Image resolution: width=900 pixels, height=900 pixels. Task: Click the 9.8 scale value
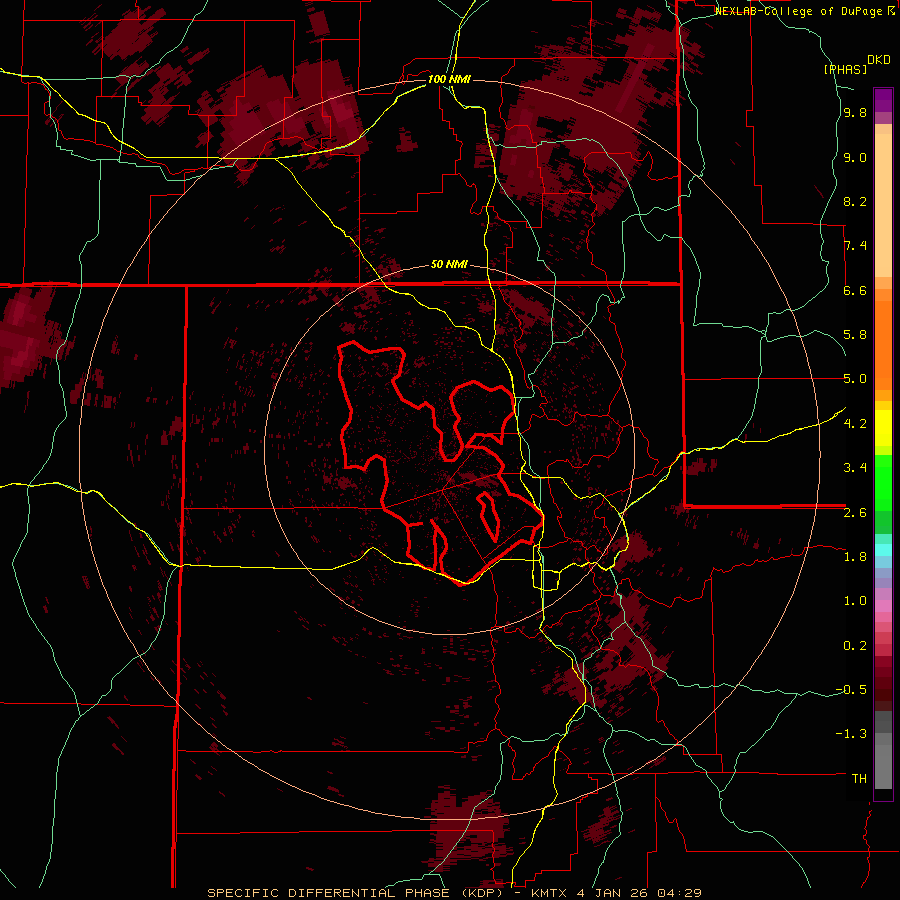(855, 113)
